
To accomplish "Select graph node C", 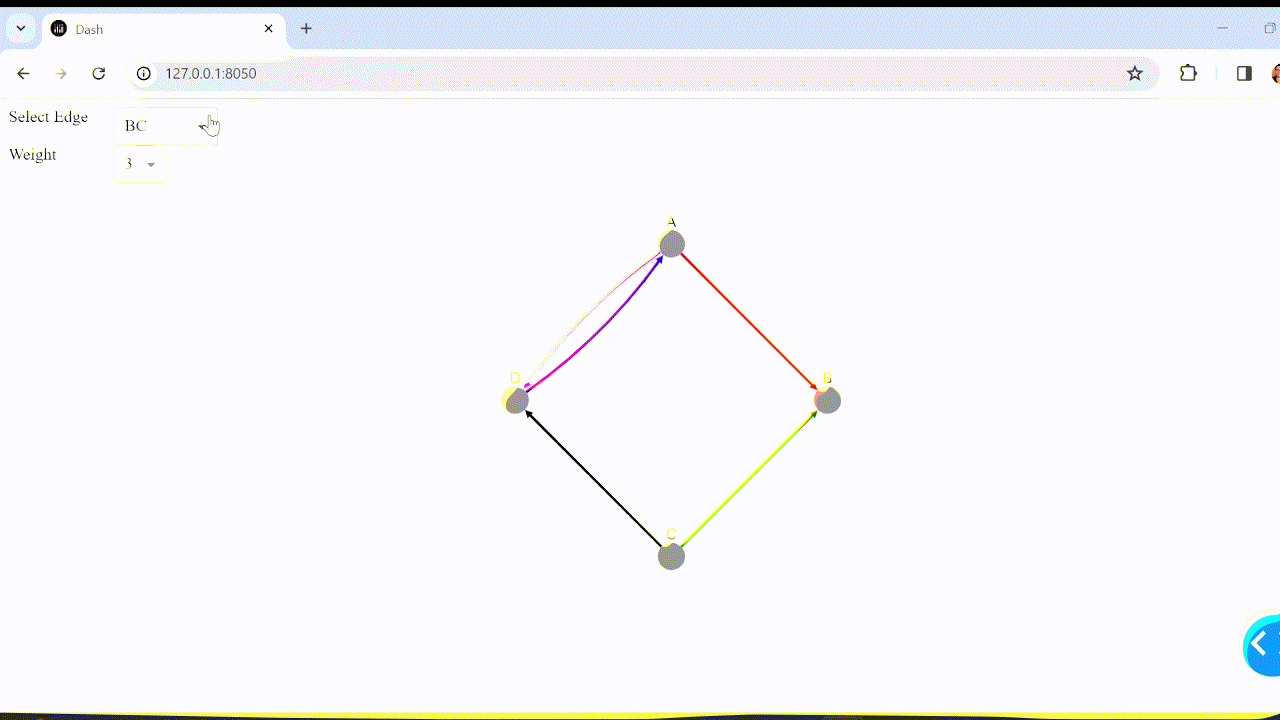I will point(671,557).
